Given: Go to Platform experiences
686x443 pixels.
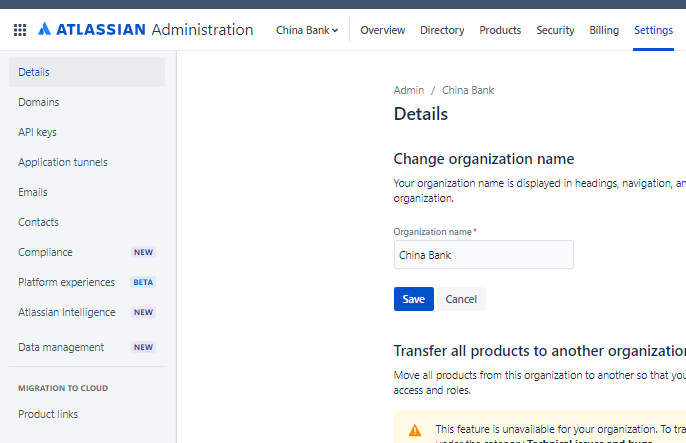Looking at the screenshot, I should tap(87, 282).
